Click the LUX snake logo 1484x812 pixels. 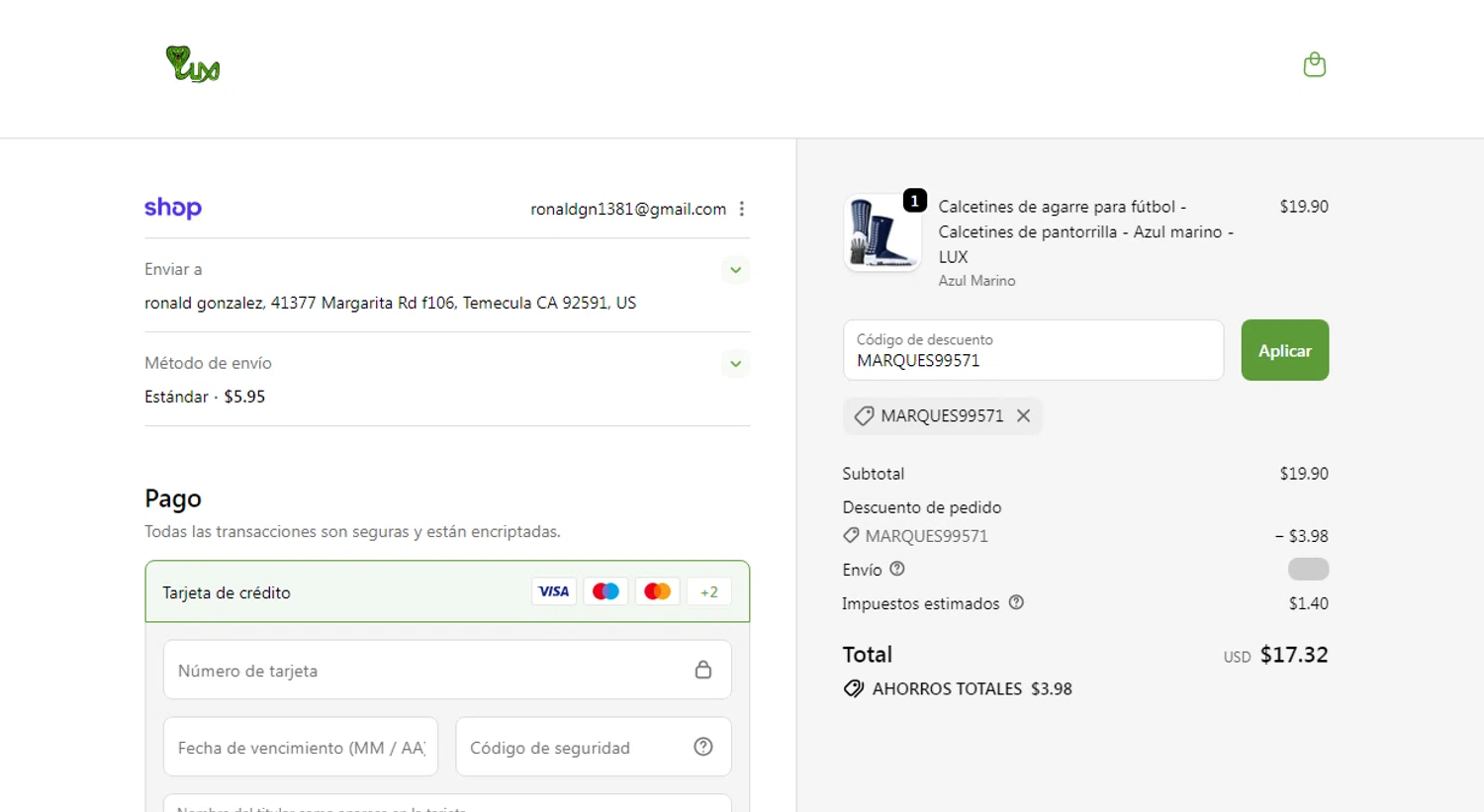pyautogui.click(x=192, y=64)
